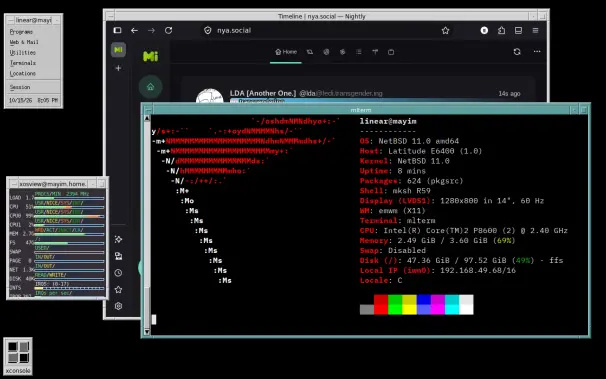
Task: Open the Programs menu entry
Action: click(21, 32)
